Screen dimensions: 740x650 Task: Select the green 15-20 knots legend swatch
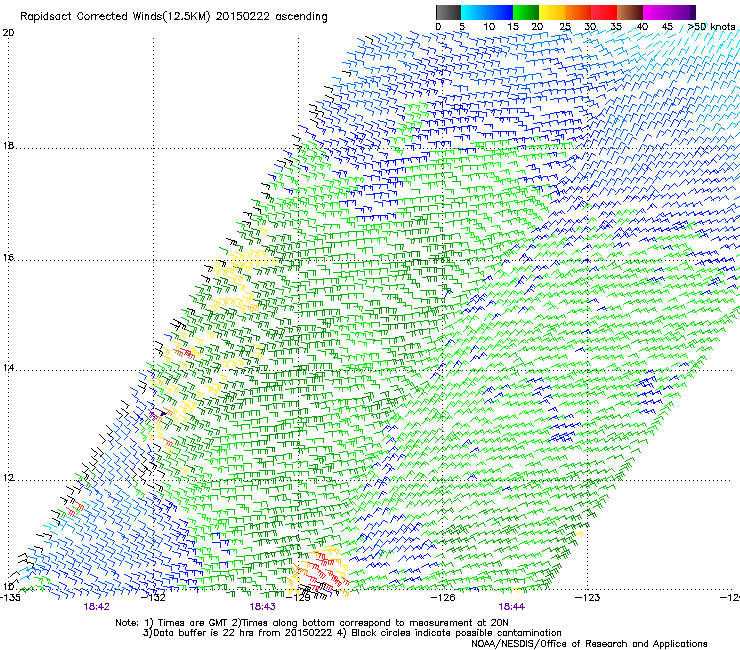point(526,12)
